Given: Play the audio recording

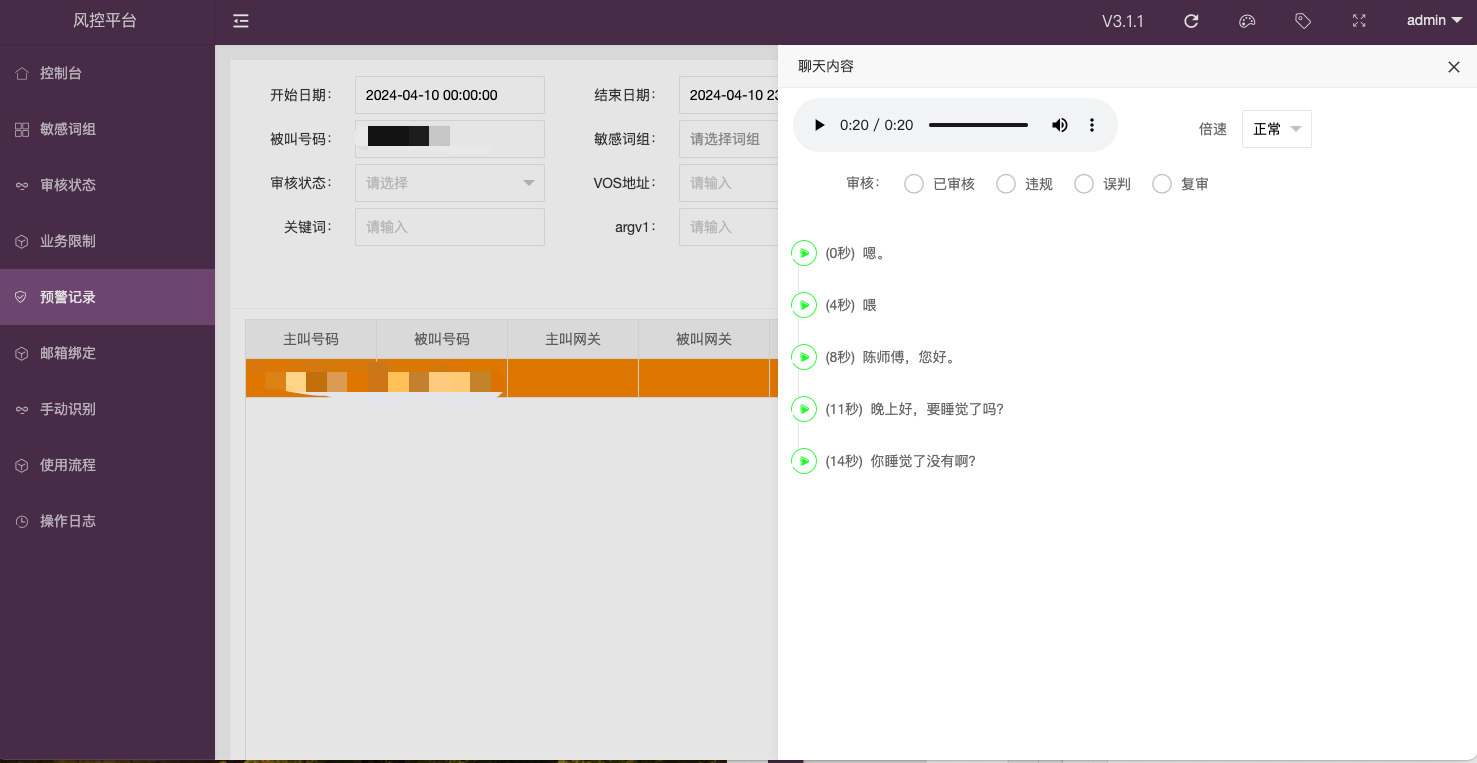Looking at the screenshot, I should tap(820, 125).
